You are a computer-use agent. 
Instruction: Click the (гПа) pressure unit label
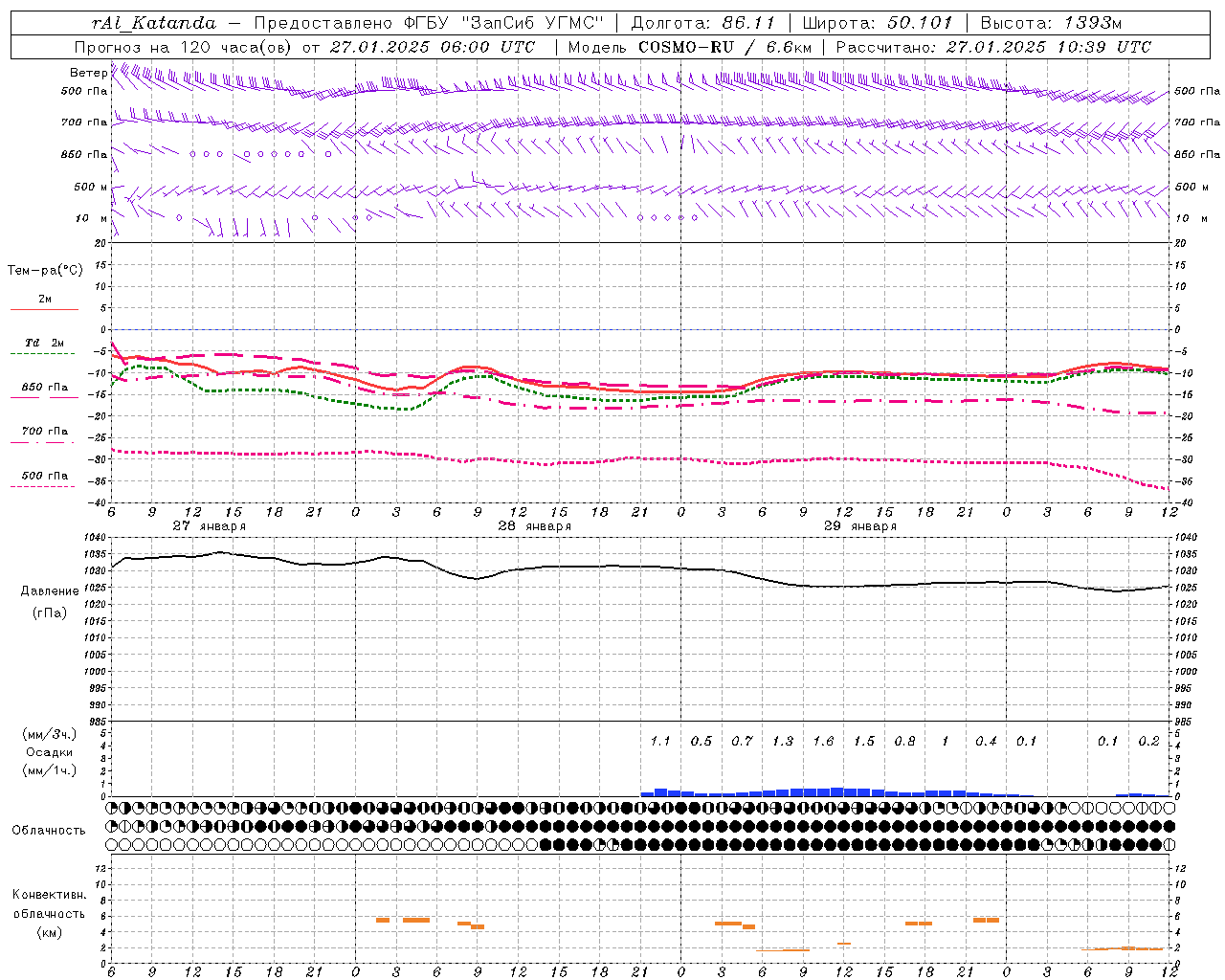pos(50,612)
